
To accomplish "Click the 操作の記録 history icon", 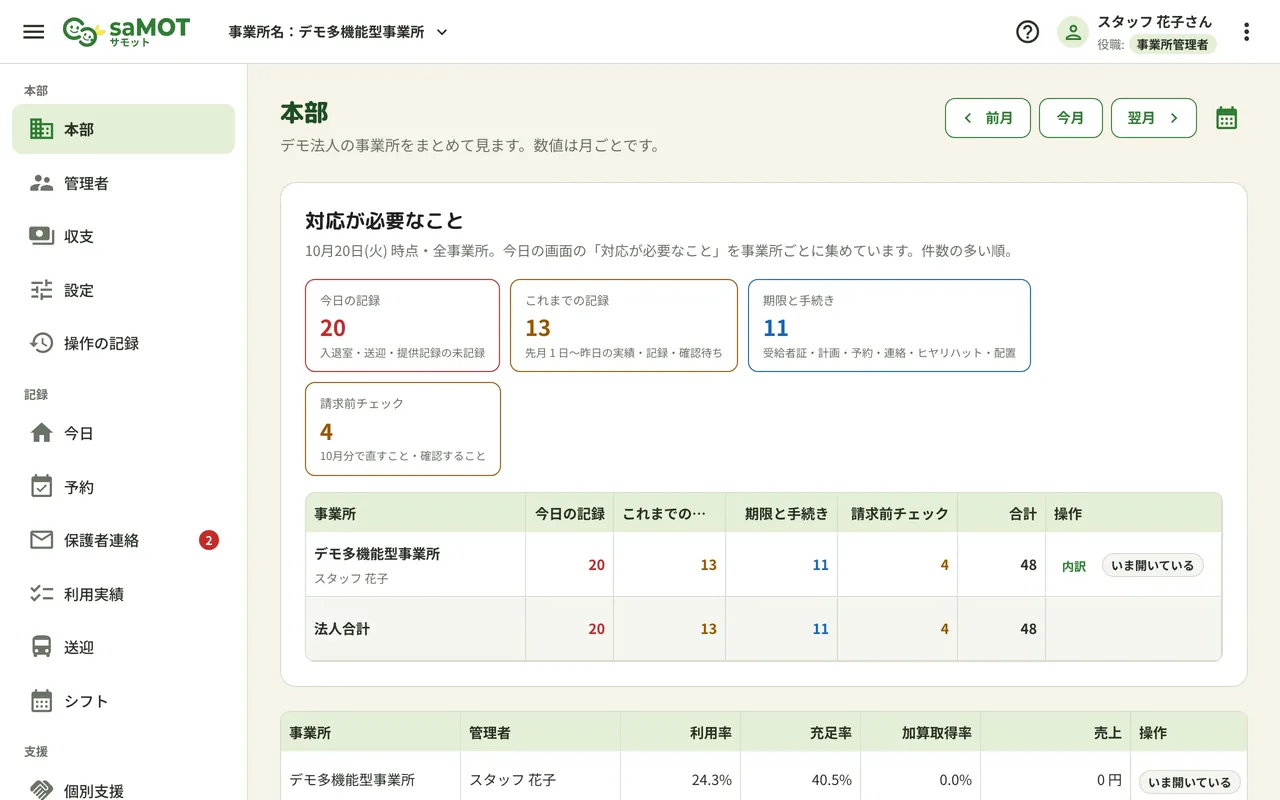I will point(41,343).
